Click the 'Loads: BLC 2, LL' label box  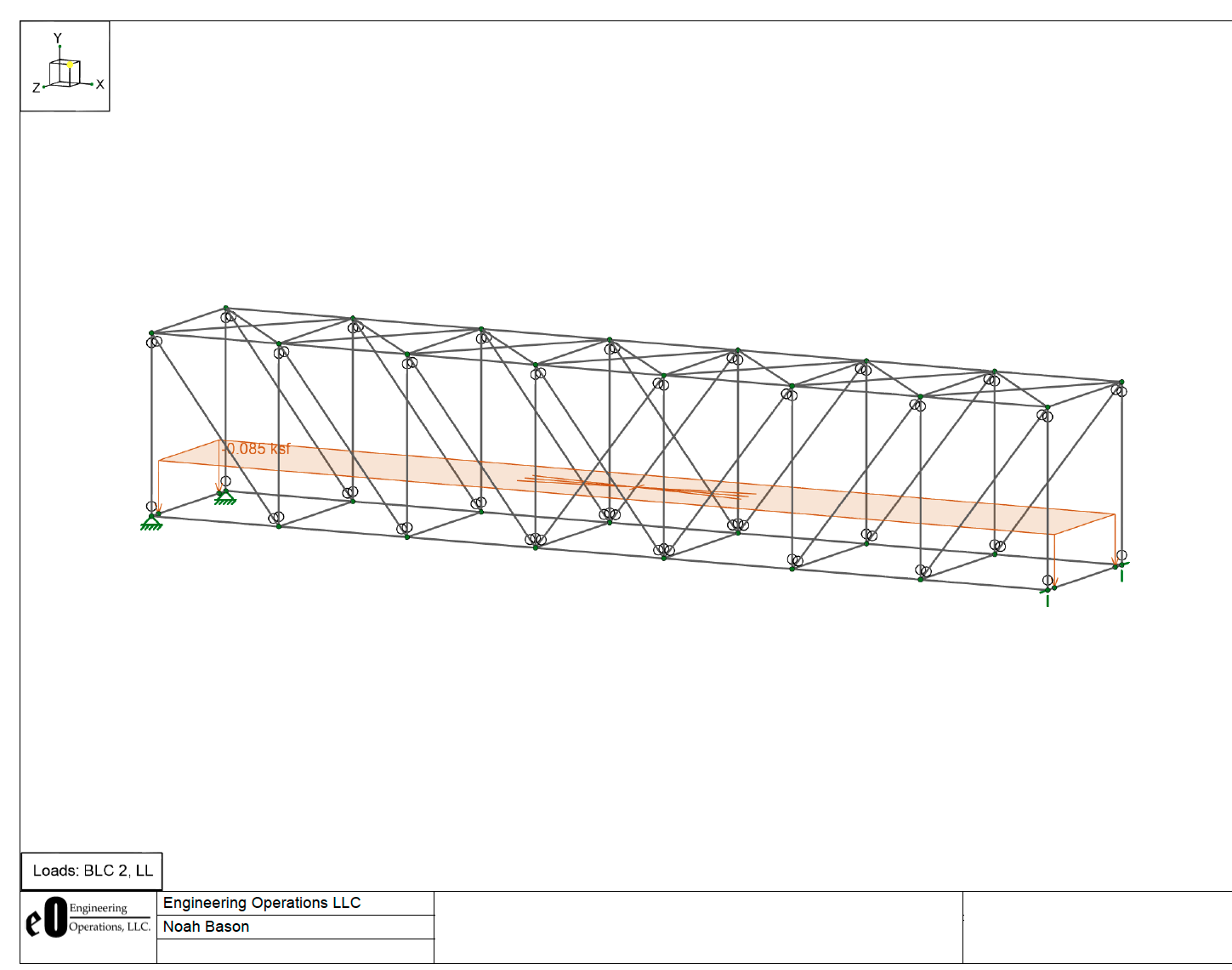[x=92, y=871]
